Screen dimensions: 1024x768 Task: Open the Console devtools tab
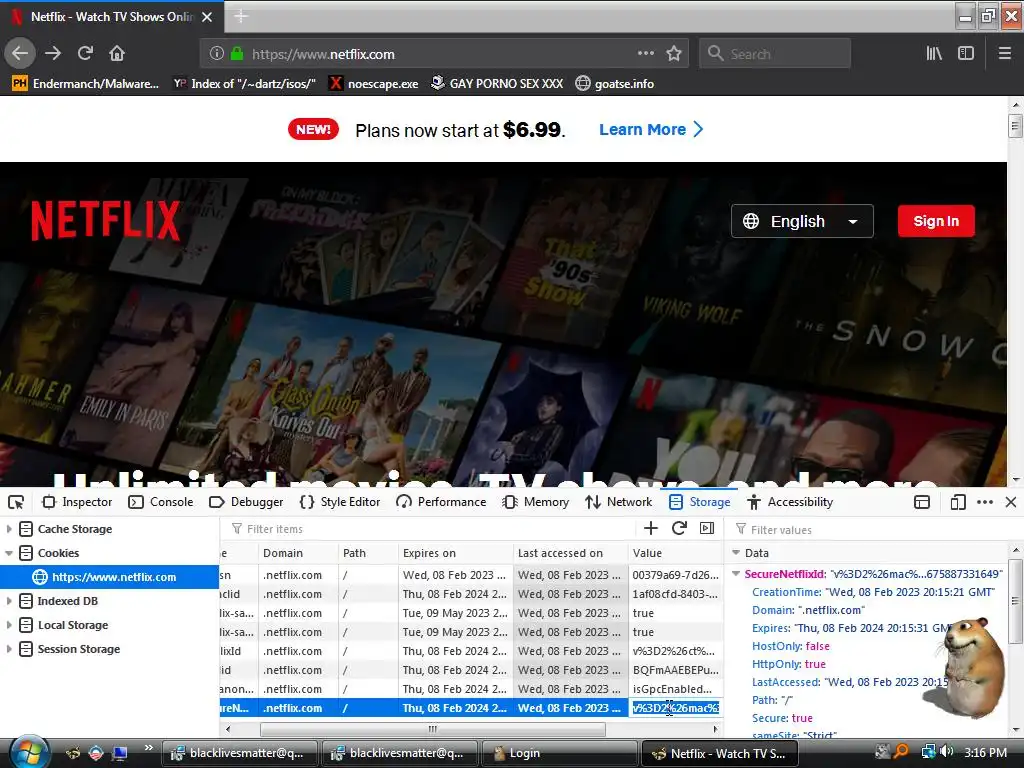161,502
